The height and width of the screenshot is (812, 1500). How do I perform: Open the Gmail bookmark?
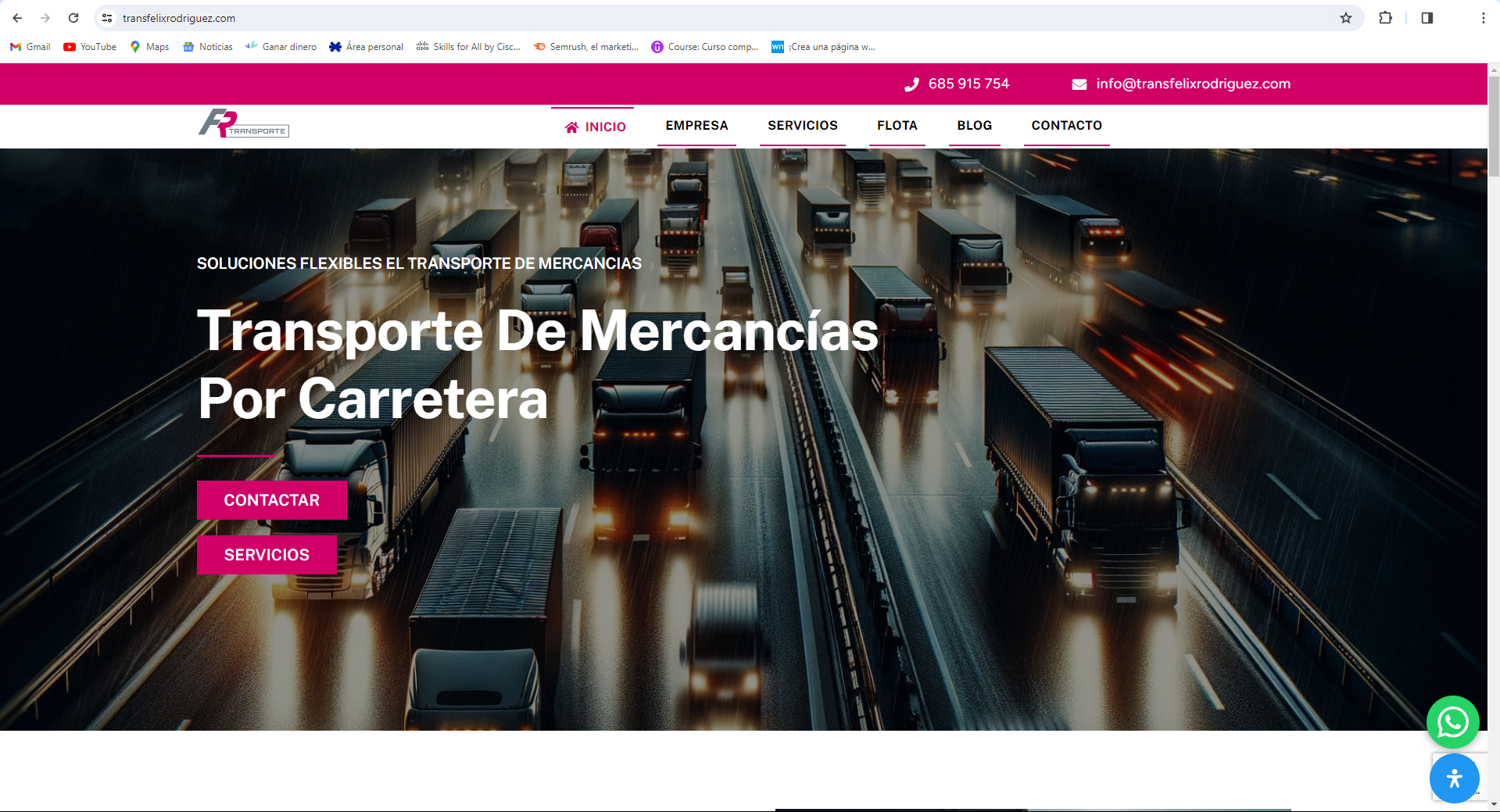30,47
